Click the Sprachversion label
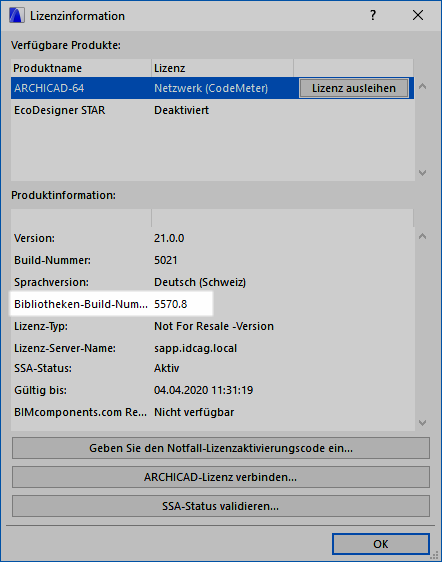Image resolution: width=442 pixels, height=562 pixels. pos(51,282)
